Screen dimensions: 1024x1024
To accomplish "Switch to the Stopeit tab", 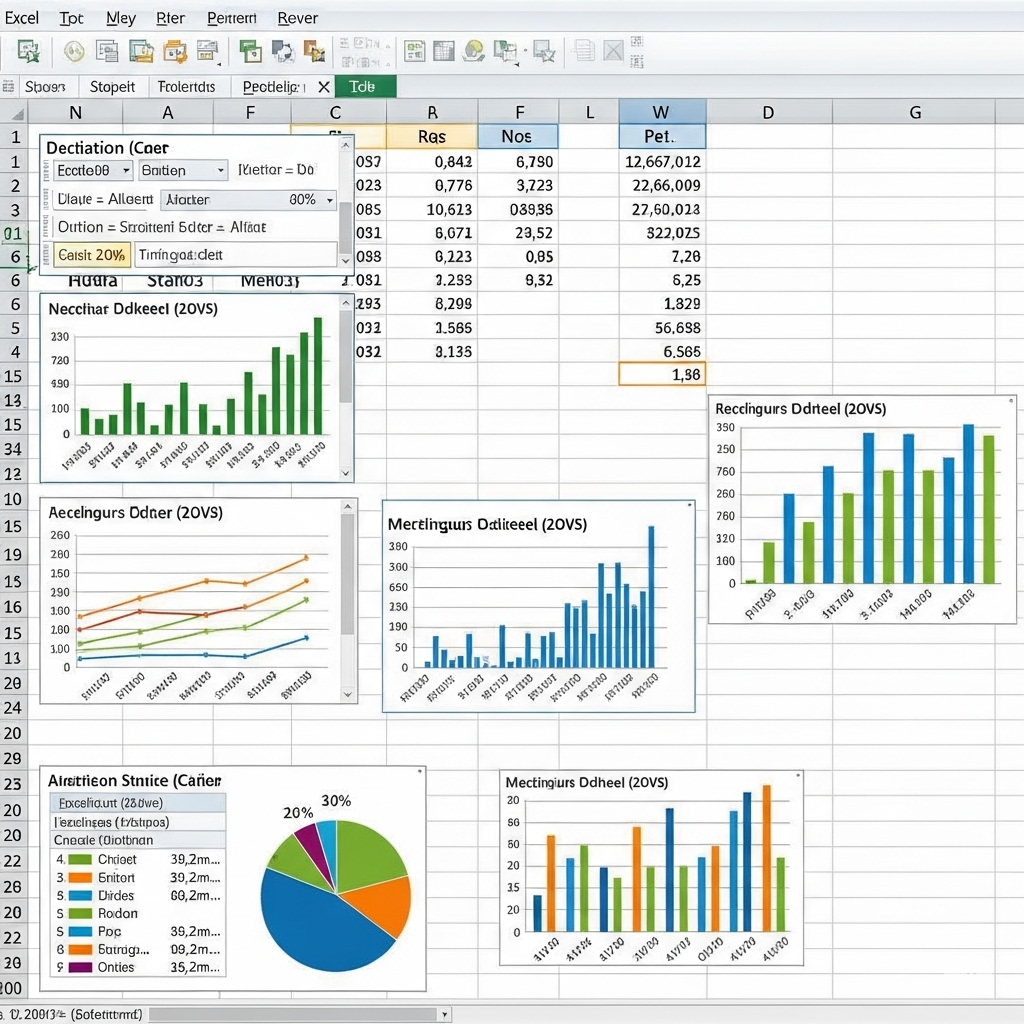I will point(112,87).
